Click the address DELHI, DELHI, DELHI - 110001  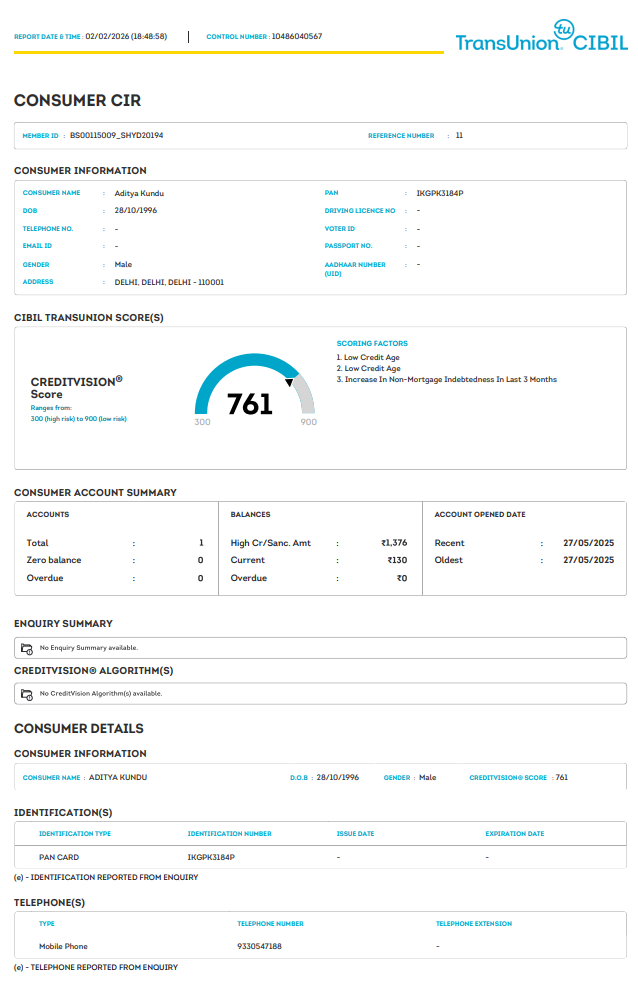click(169, 283)
